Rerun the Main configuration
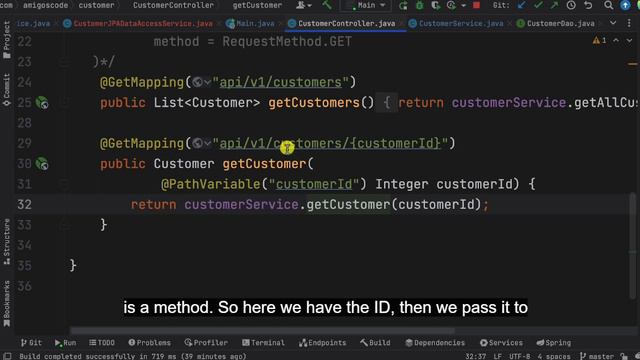The image size is (640, 360). pyautogui.click(x=403, y=5)
